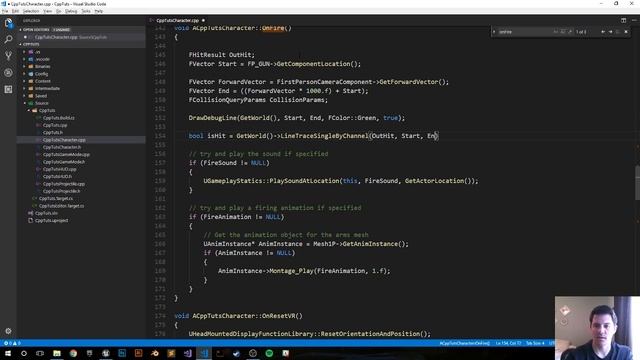Screen dimensions: 640x360
Task: Open CppTutsProjectile.h file
Action: (x=62, y=191)
